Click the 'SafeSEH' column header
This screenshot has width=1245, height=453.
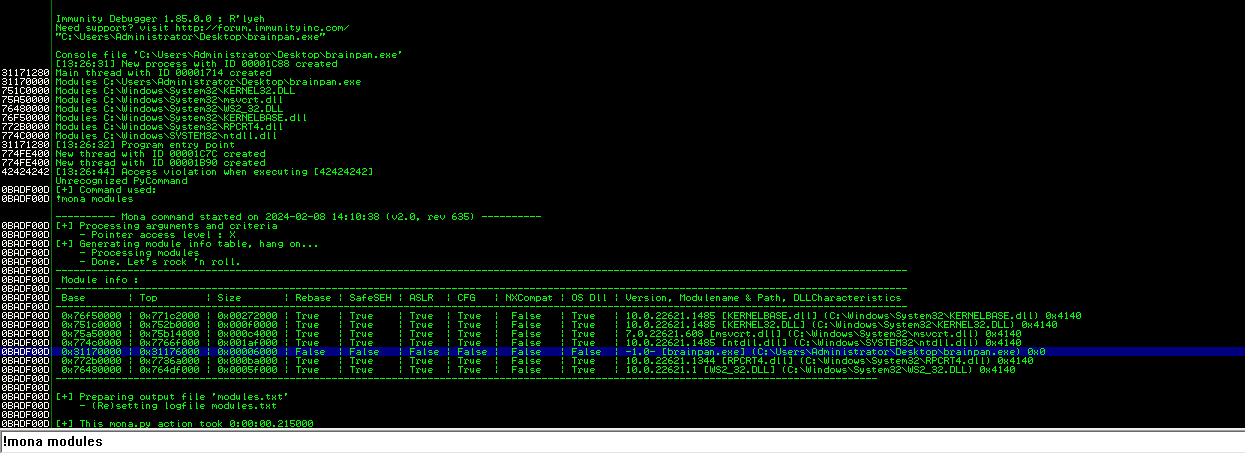pos(368,298)
